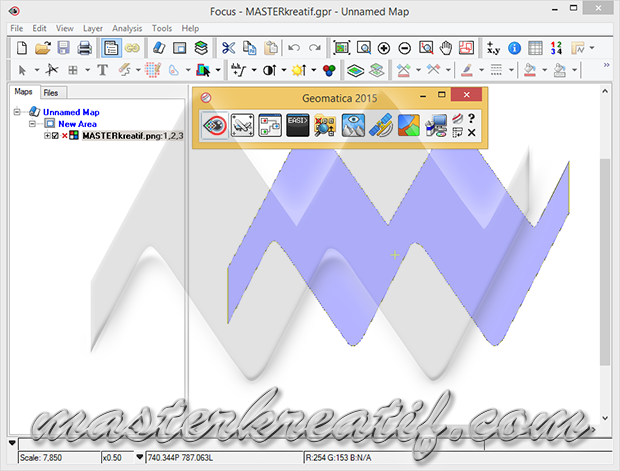The image size is (620, 471).
Task: Zoom out with the minus magnifier icon
Action: pos(405,48)
